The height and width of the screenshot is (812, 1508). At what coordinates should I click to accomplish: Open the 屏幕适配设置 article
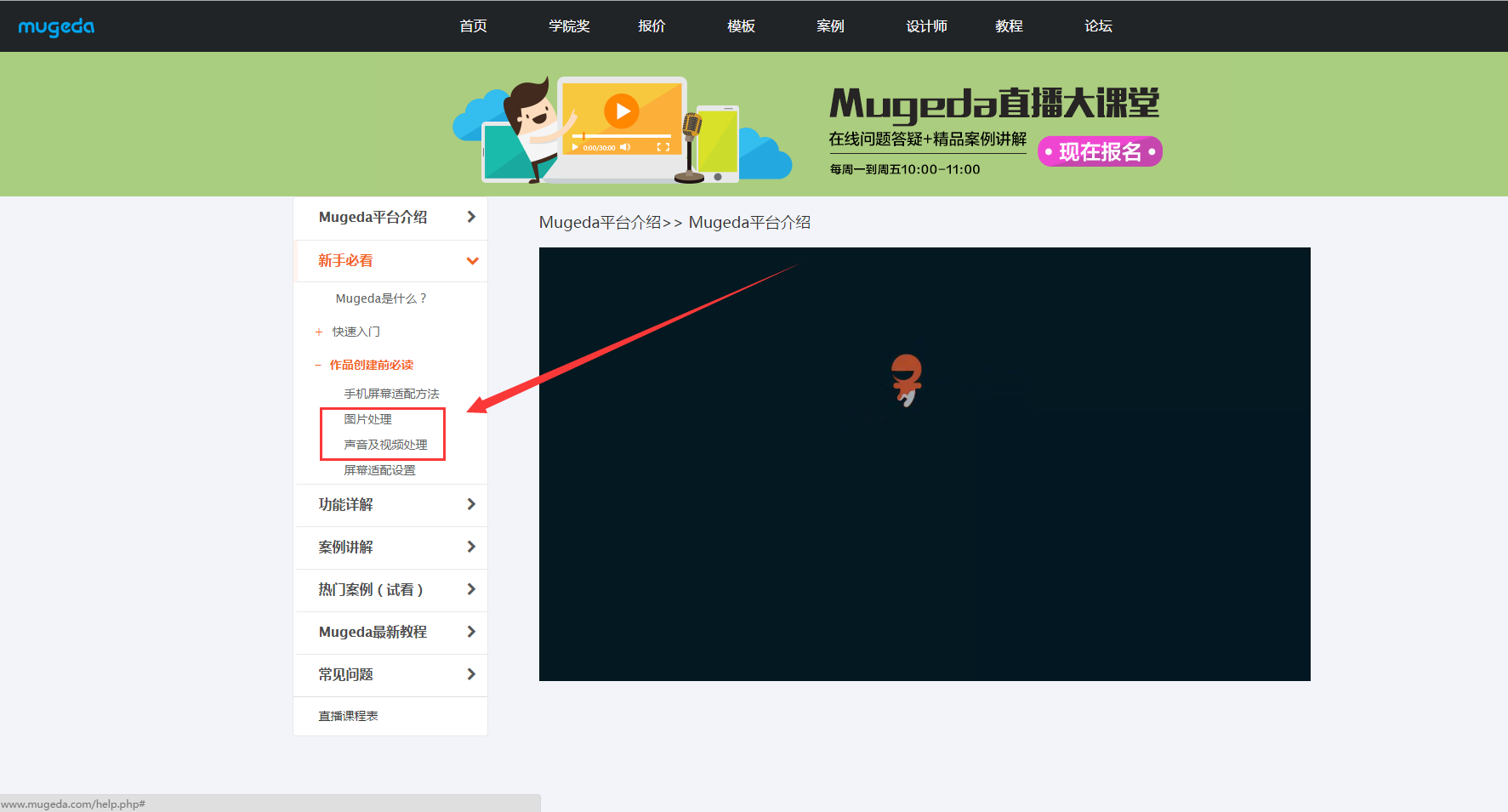click(379, 470)
